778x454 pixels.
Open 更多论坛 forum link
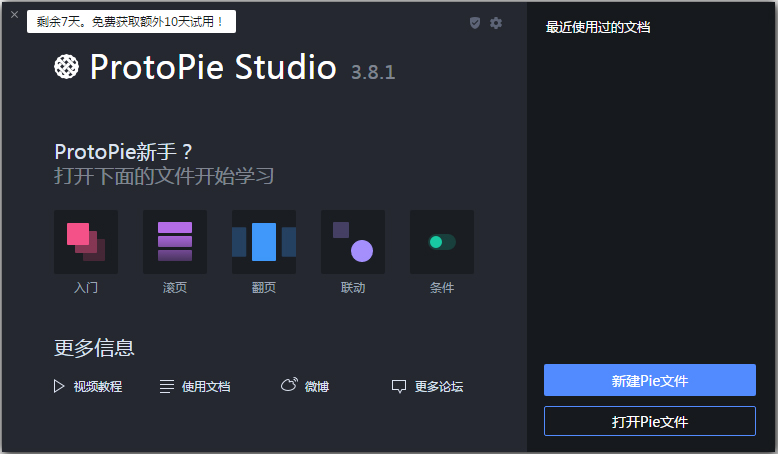pyautogui.click(x=427, y=386)
